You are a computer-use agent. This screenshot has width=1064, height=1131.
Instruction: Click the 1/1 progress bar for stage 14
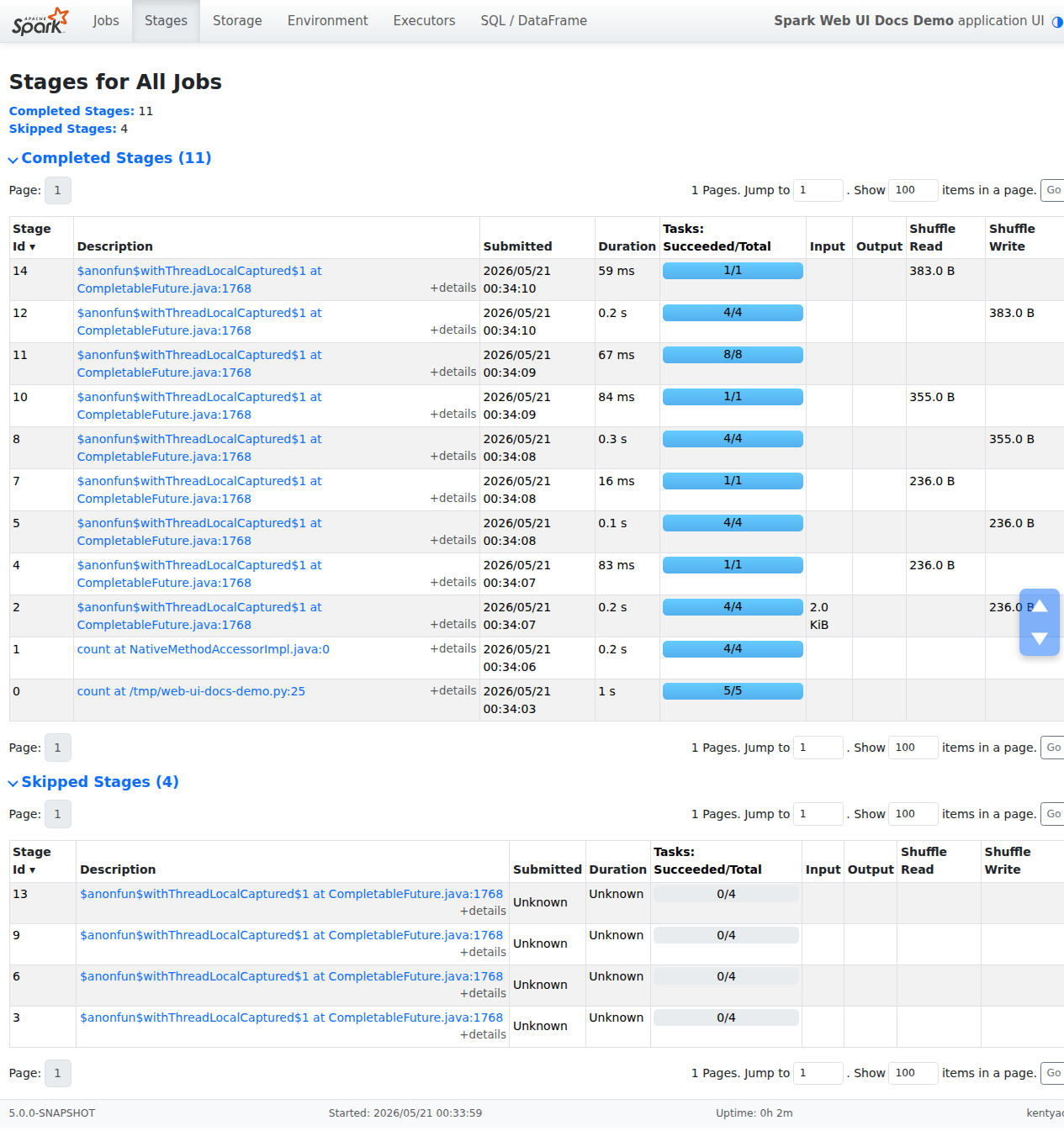733,271
